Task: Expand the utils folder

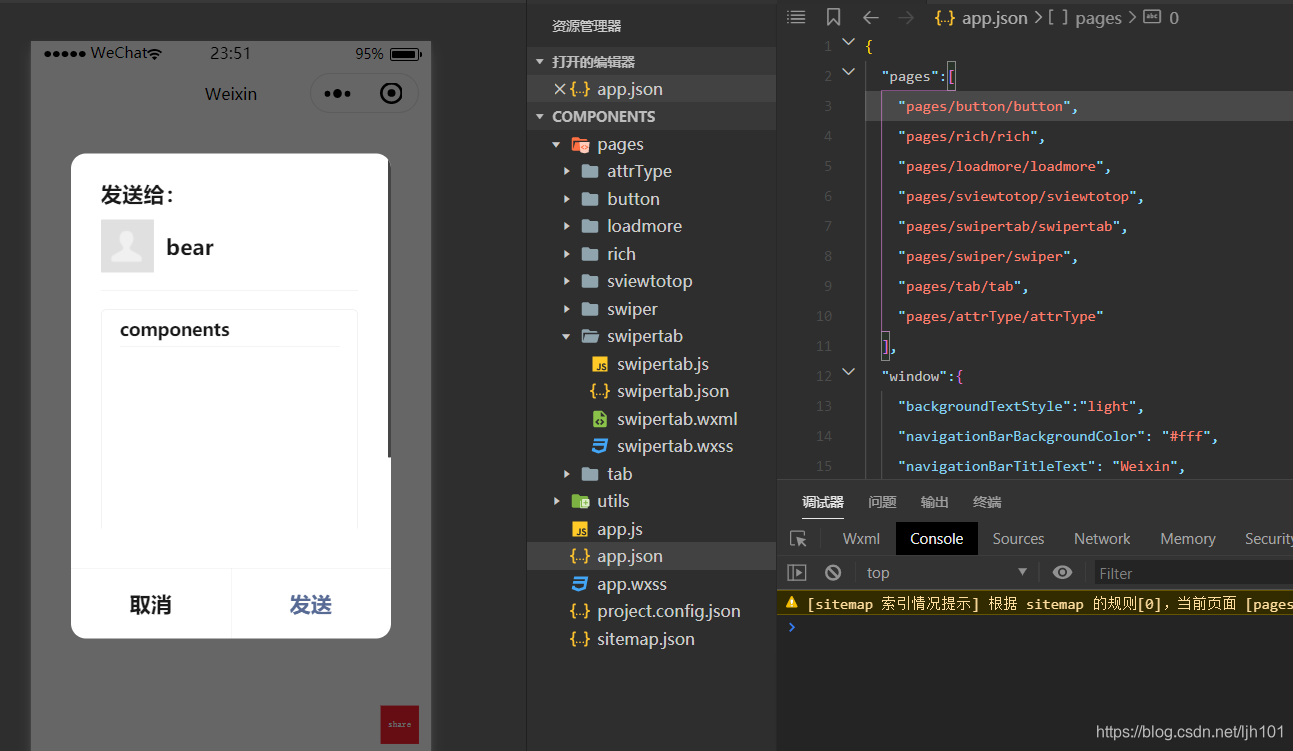Action: [x=556, y=501]
